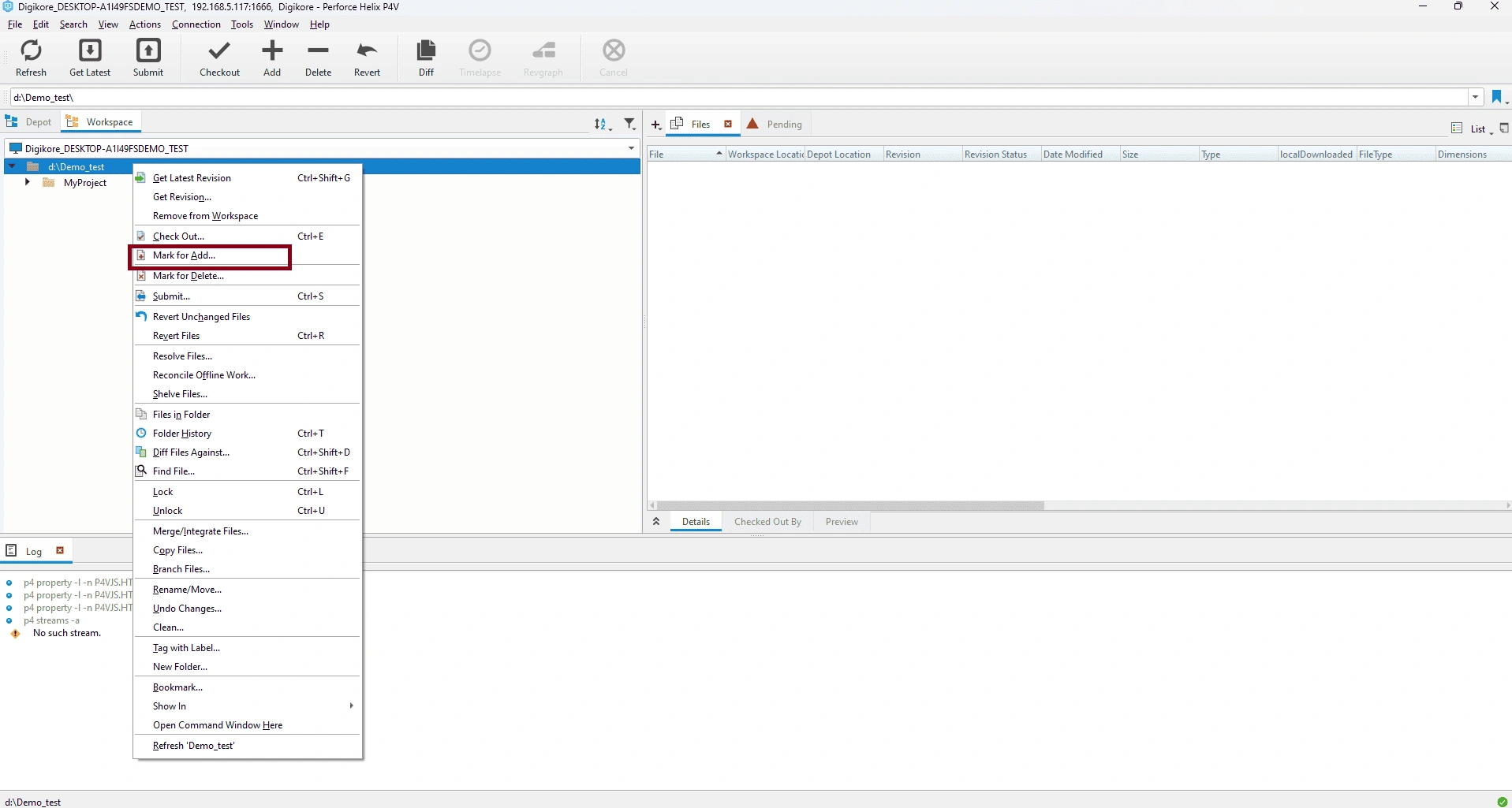The image size is (1512, 808).
Task: Expand the MyProject folder node
Action: click(x=28, y=182)
